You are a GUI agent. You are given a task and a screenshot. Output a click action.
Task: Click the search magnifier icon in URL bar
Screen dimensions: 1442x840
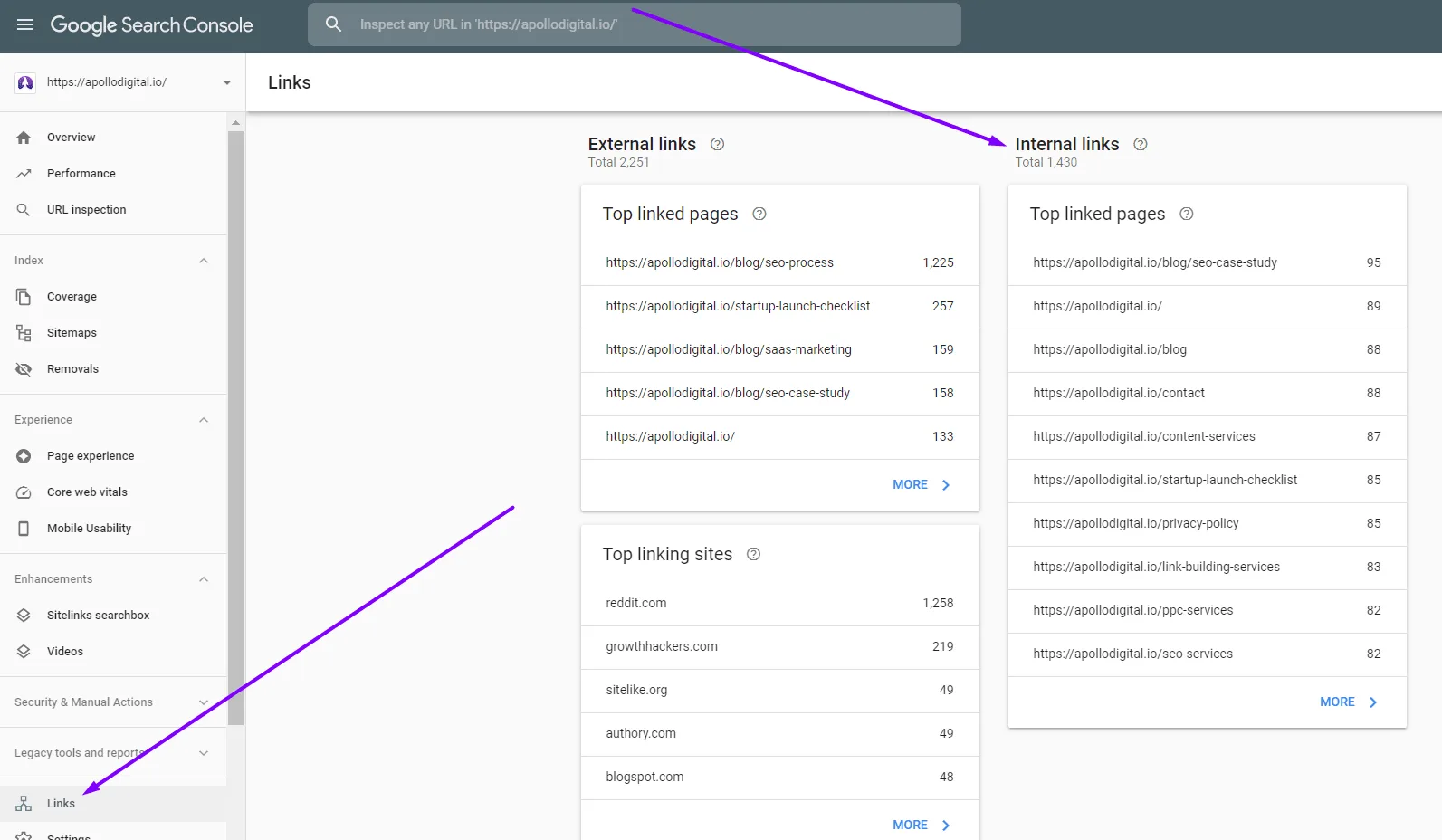[333, 24]
